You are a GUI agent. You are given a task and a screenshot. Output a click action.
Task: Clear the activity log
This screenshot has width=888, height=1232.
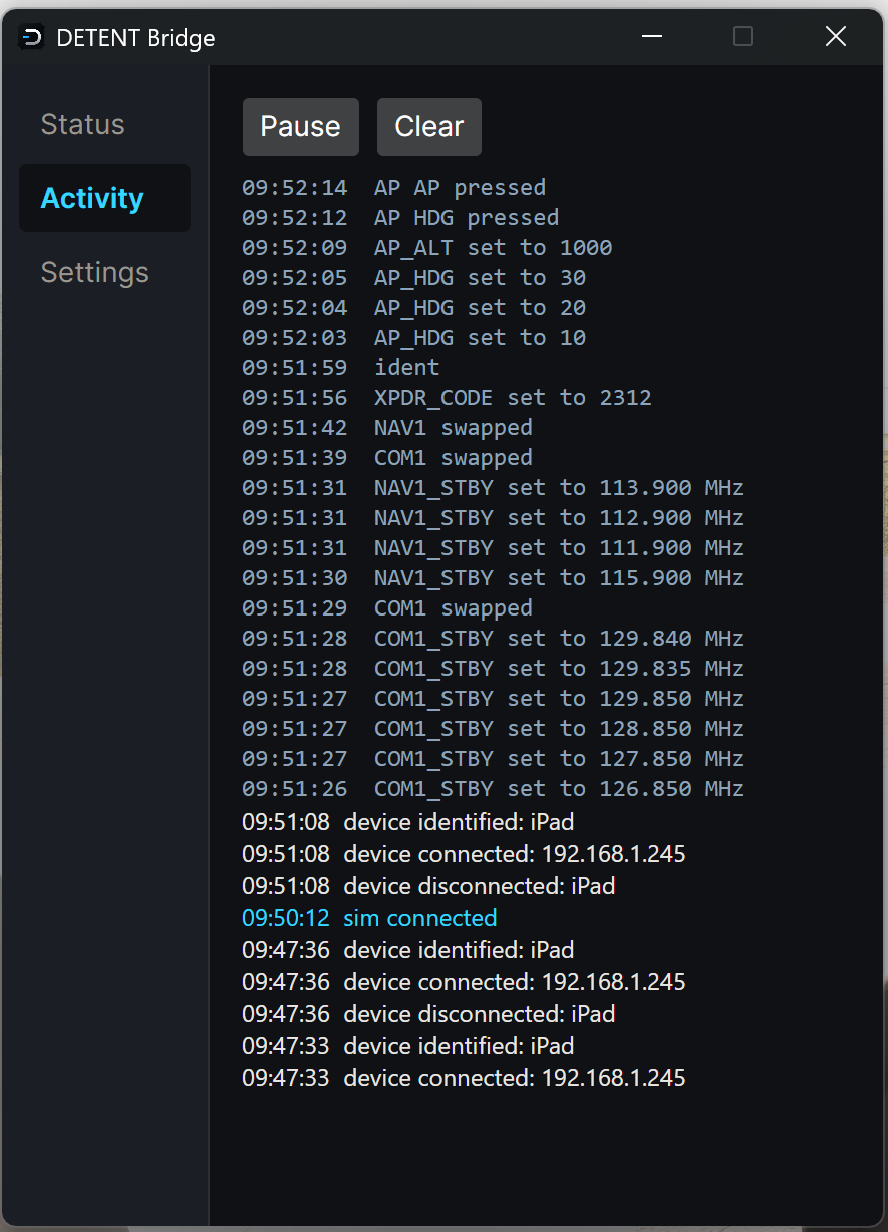(x=429, y=126)
